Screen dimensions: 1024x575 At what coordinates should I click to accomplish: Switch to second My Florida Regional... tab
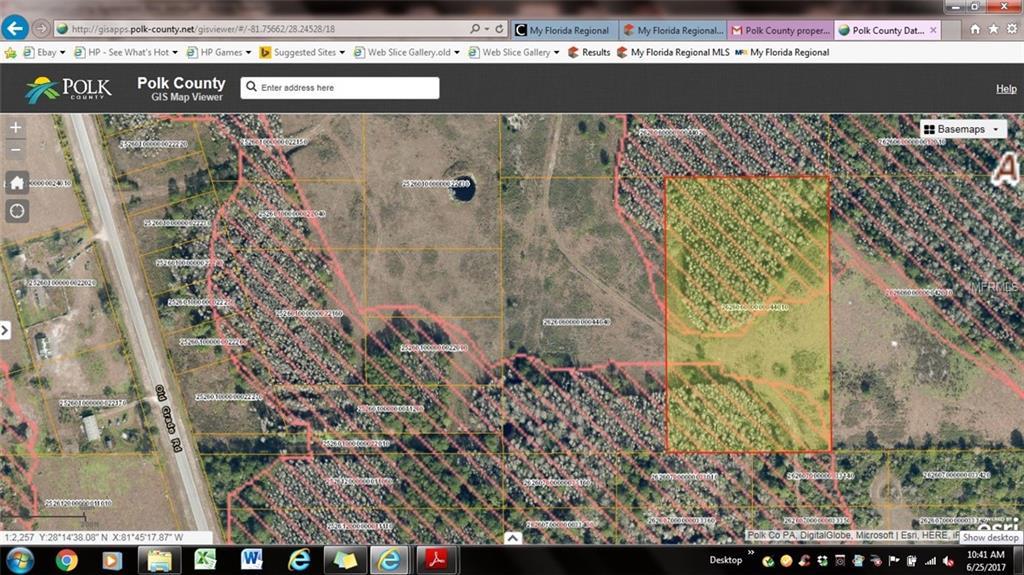tap(673, 30)
